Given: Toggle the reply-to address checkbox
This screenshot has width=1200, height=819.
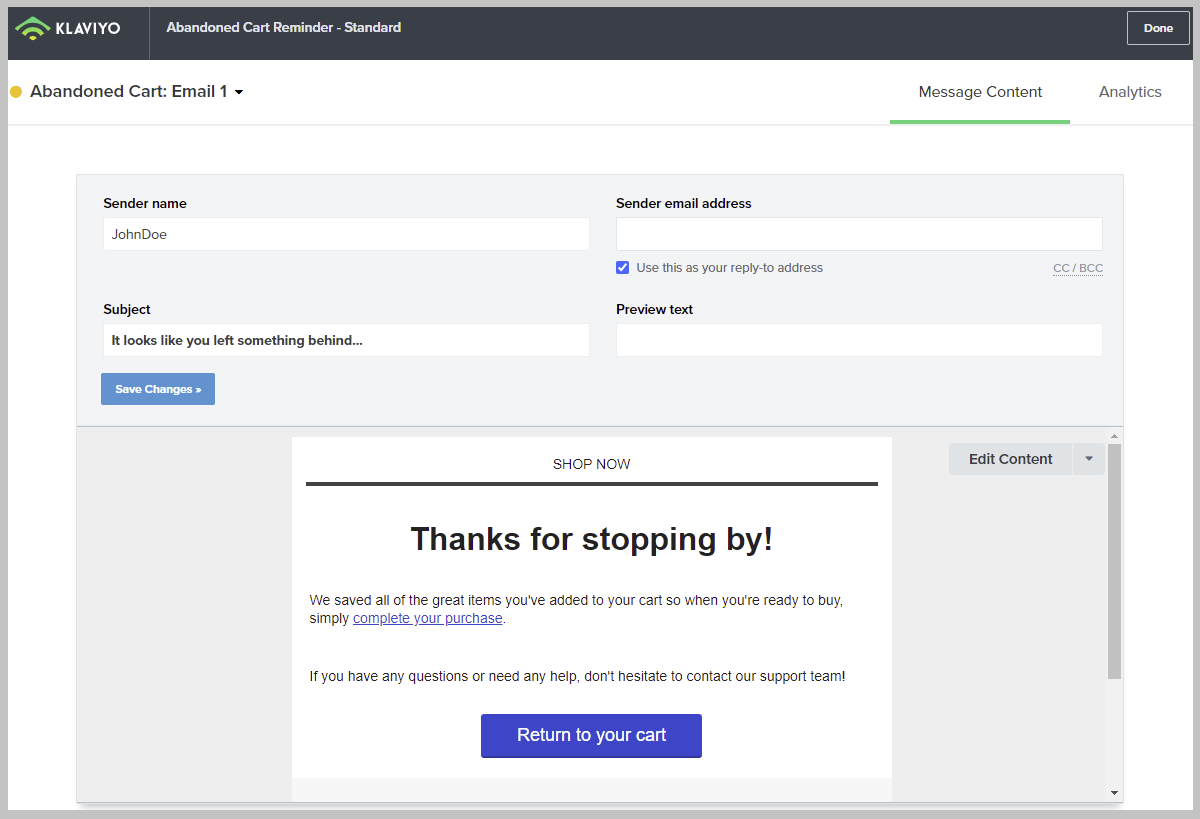Looking at the screenshot, I should point(623,268).
